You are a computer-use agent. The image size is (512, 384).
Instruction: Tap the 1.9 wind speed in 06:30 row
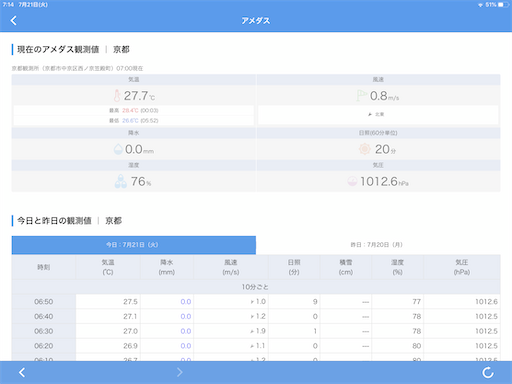261,331
